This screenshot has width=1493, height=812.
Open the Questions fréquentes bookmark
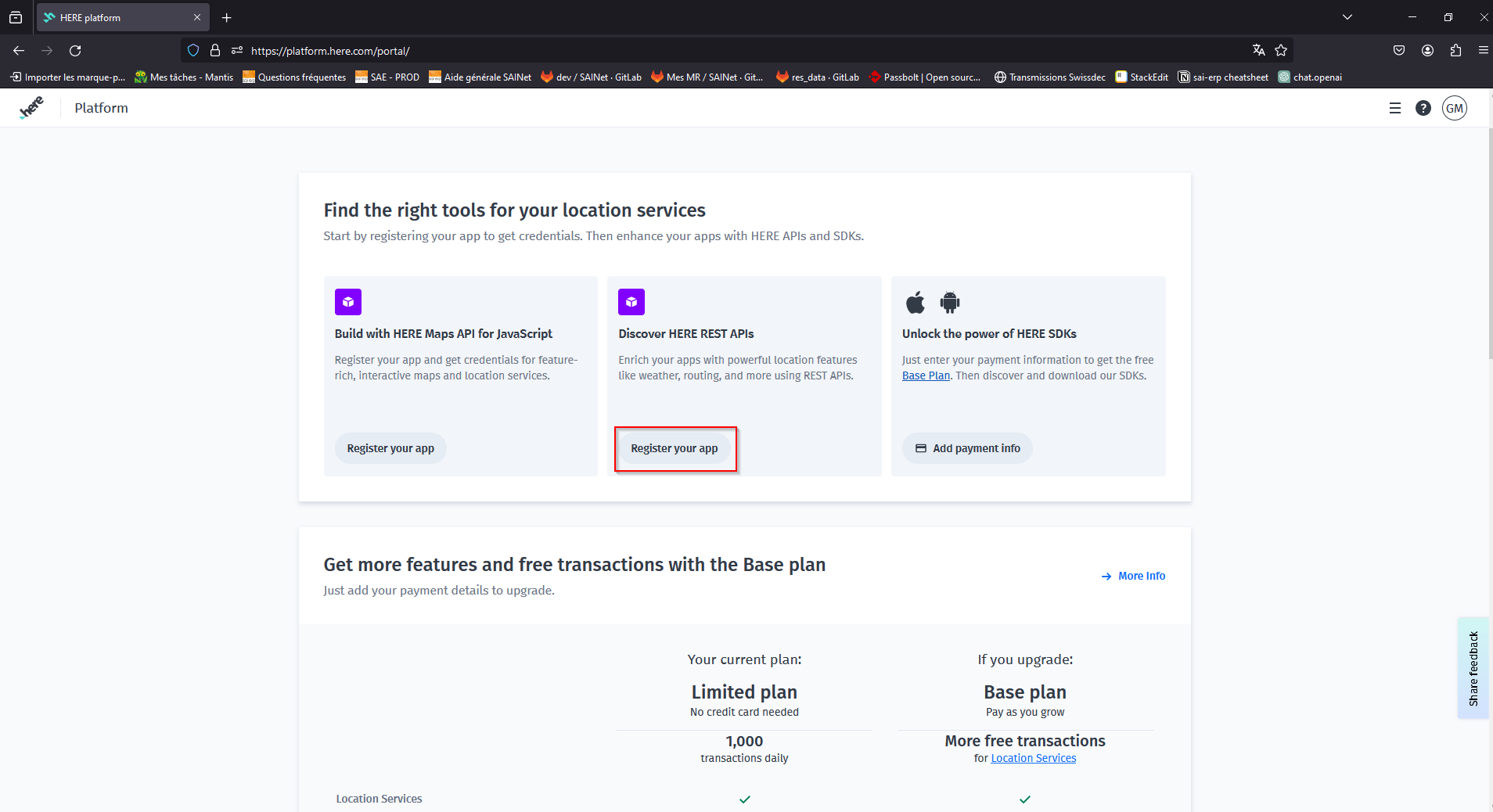click(294, 77)
